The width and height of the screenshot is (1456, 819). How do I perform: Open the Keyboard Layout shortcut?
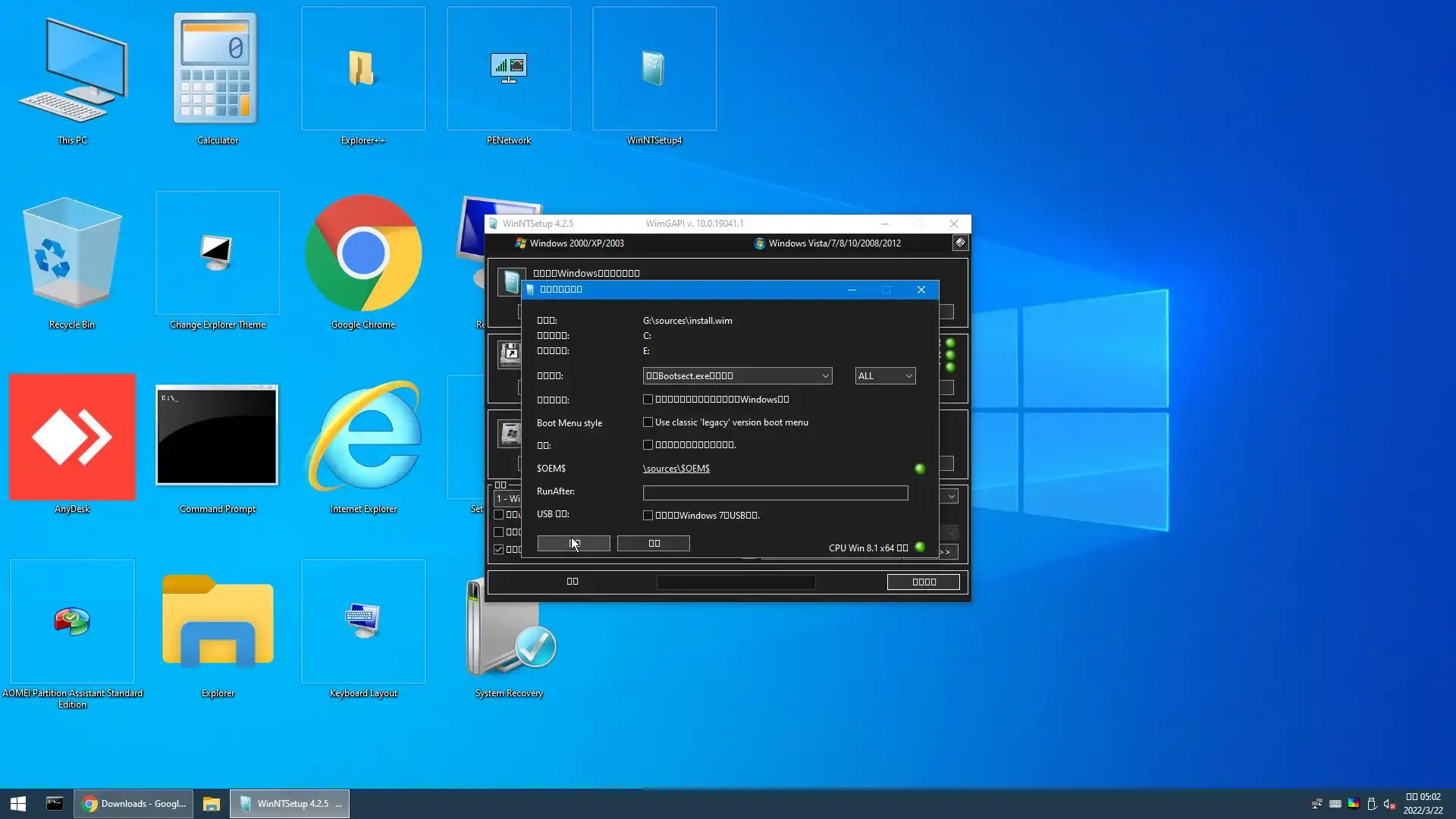click(x=363, y=622)
